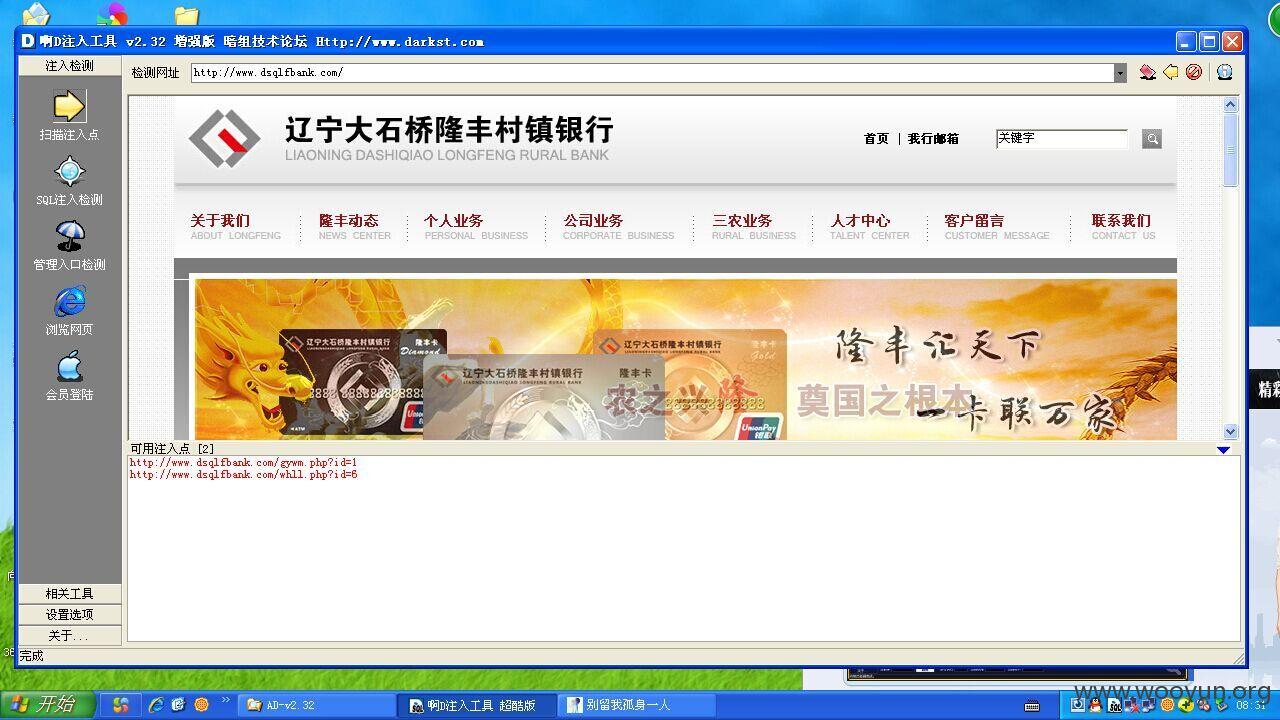
Task: Switch to AD-v2.32 taskbar window
Action: 317,705
